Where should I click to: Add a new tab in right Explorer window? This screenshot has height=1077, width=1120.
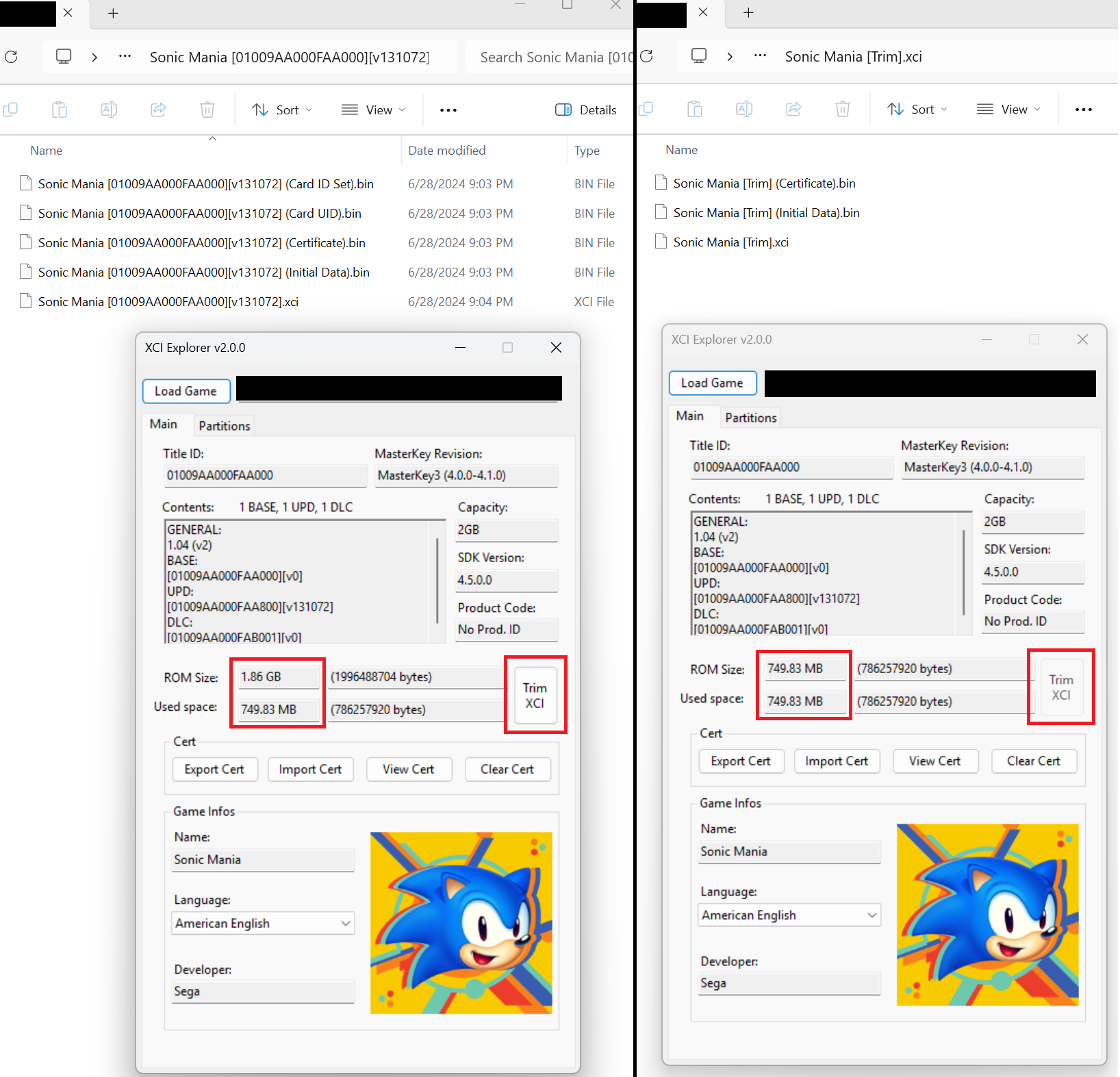pos(749,12)
